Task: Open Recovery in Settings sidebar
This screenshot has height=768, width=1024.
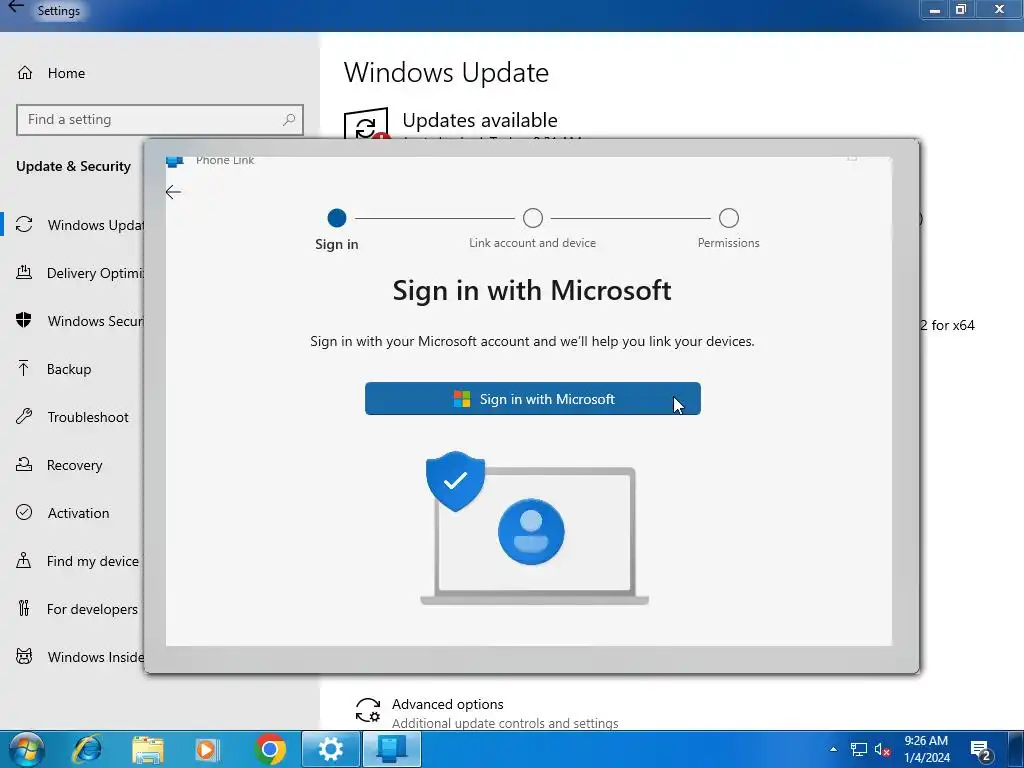Action: pyautogui.click(x=73, y=465)
